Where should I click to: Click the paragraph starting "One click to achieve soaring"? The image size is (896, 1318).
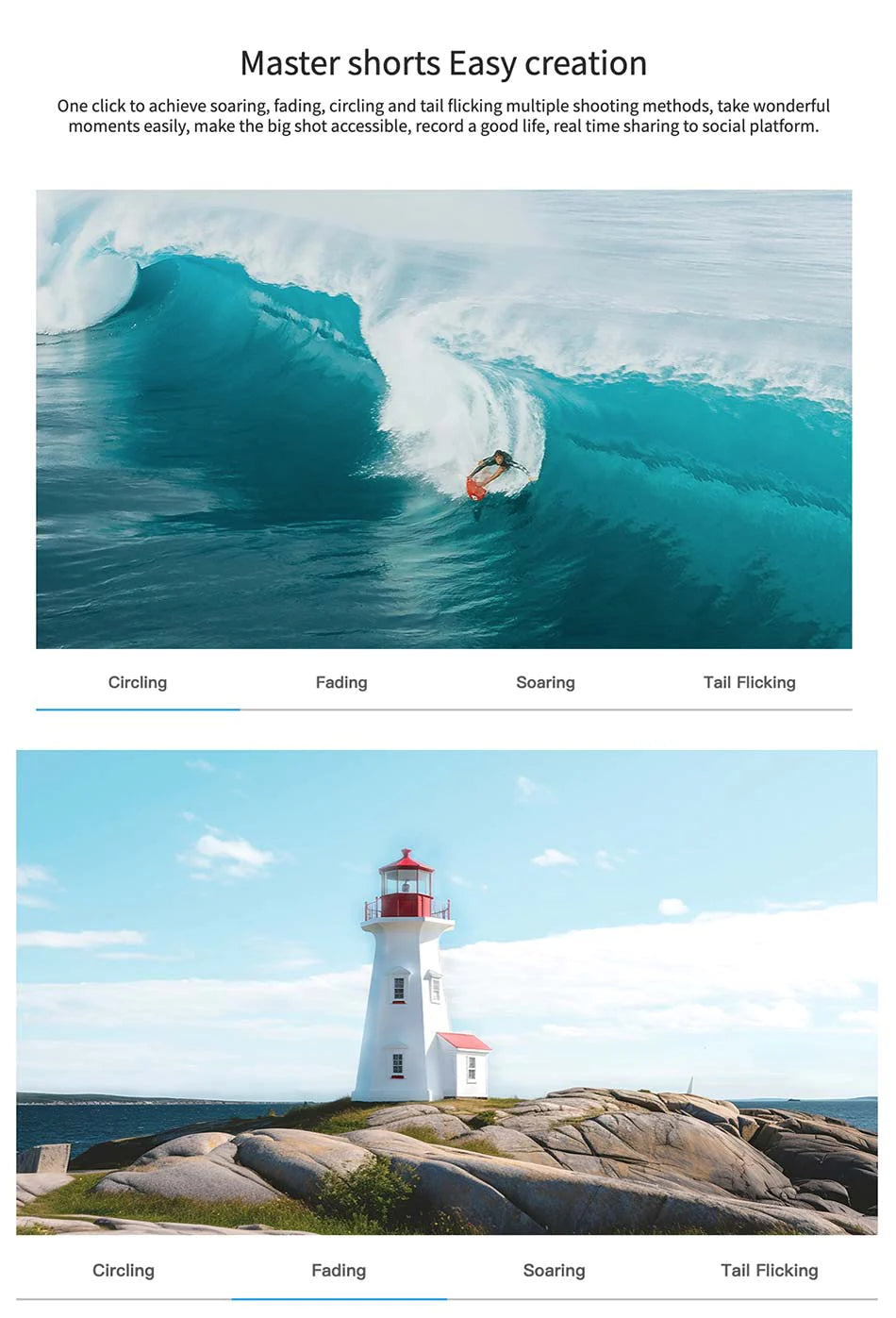443,116
